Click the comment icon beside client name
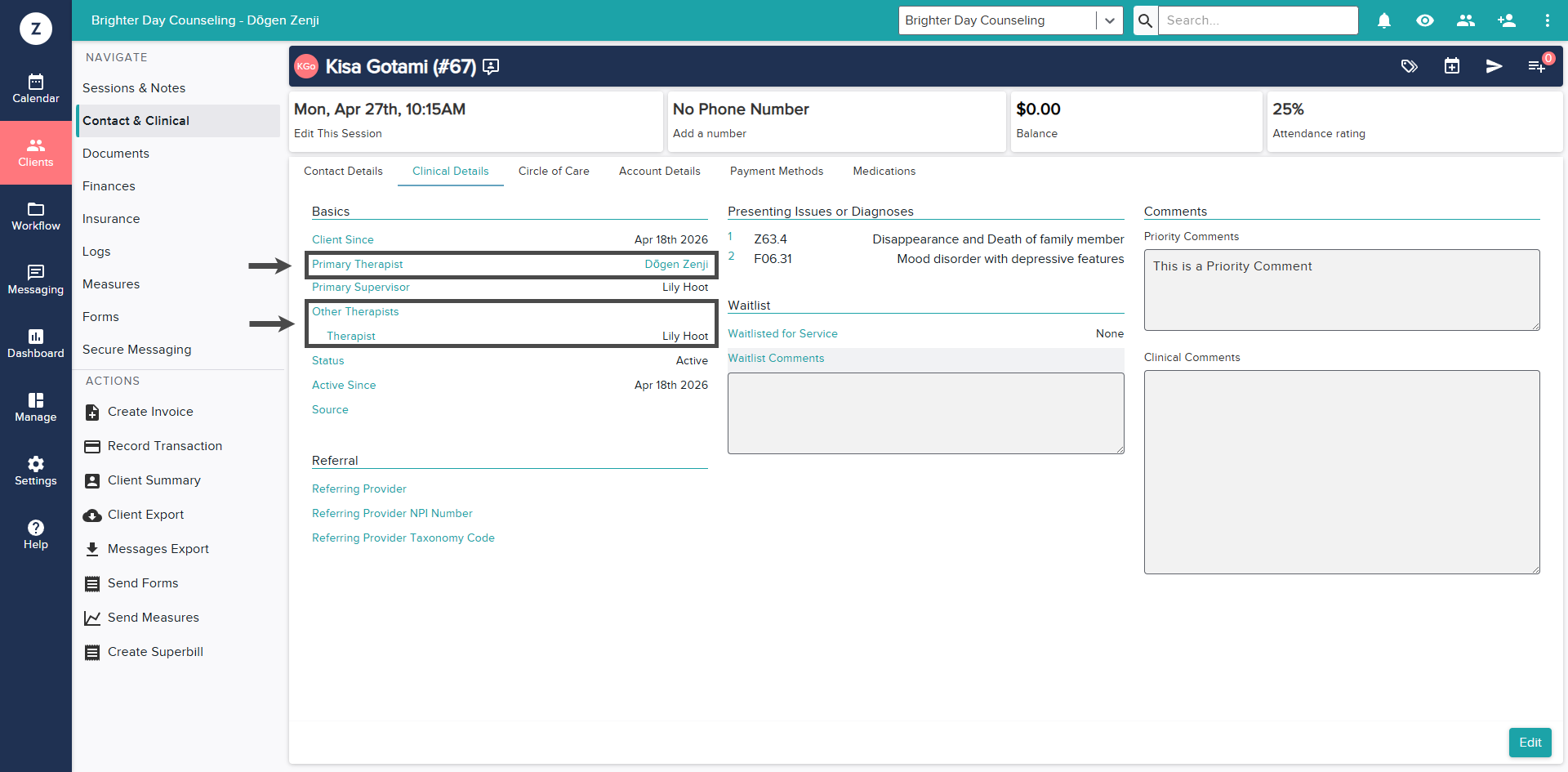The height and width of the screenshot is (772, 1568). tap(491, 67)
